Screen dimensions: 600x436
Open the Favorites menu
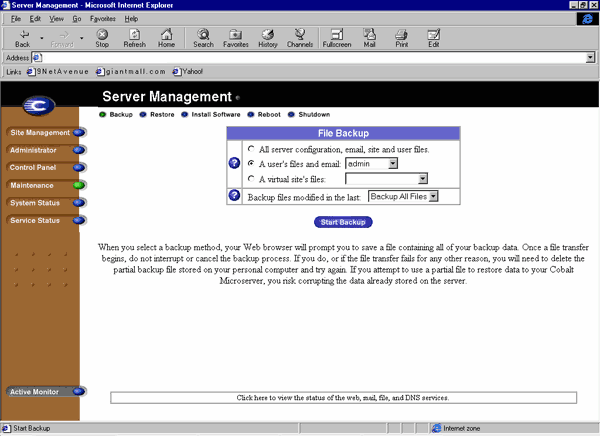[103, 19]
